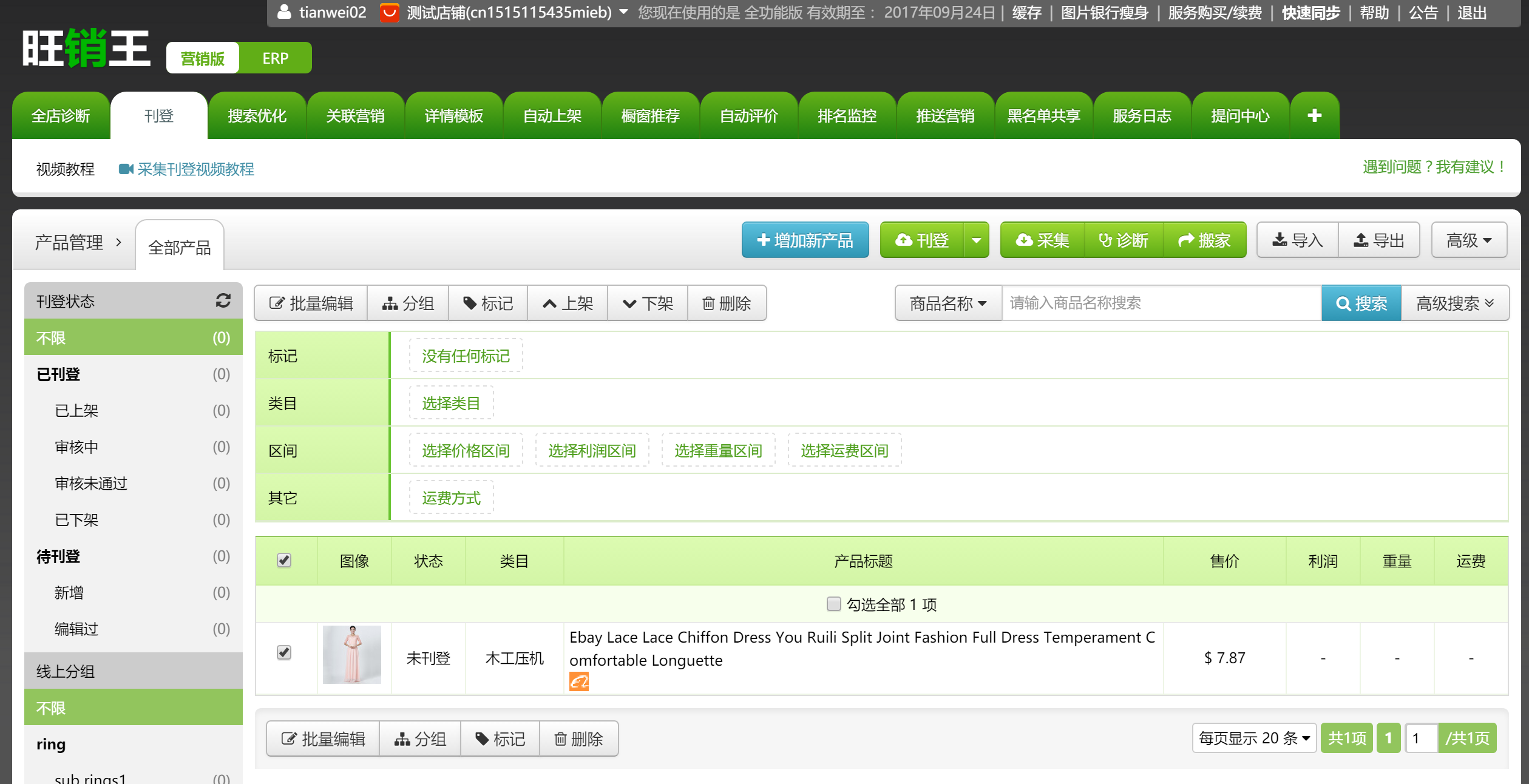Image resolution: width=1529 pixels, height=784 pixels.
Task: Switch to 营销版 mode
Action: click(x=203, y=58)
